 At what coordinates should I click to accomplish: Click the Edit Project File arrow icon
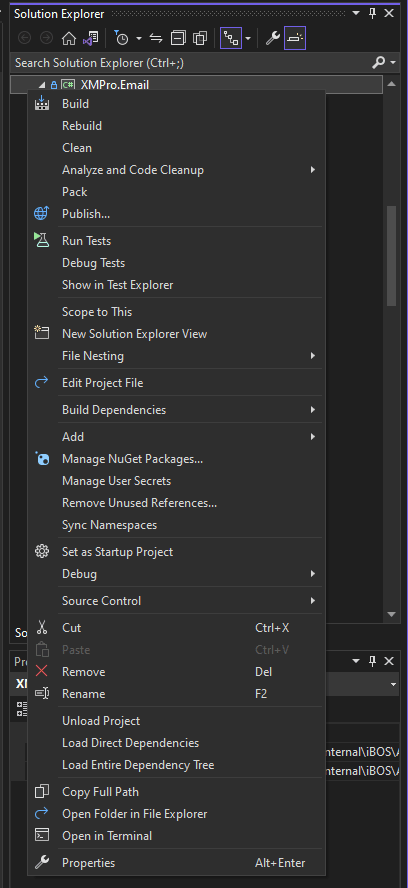[x=42, y=383]
